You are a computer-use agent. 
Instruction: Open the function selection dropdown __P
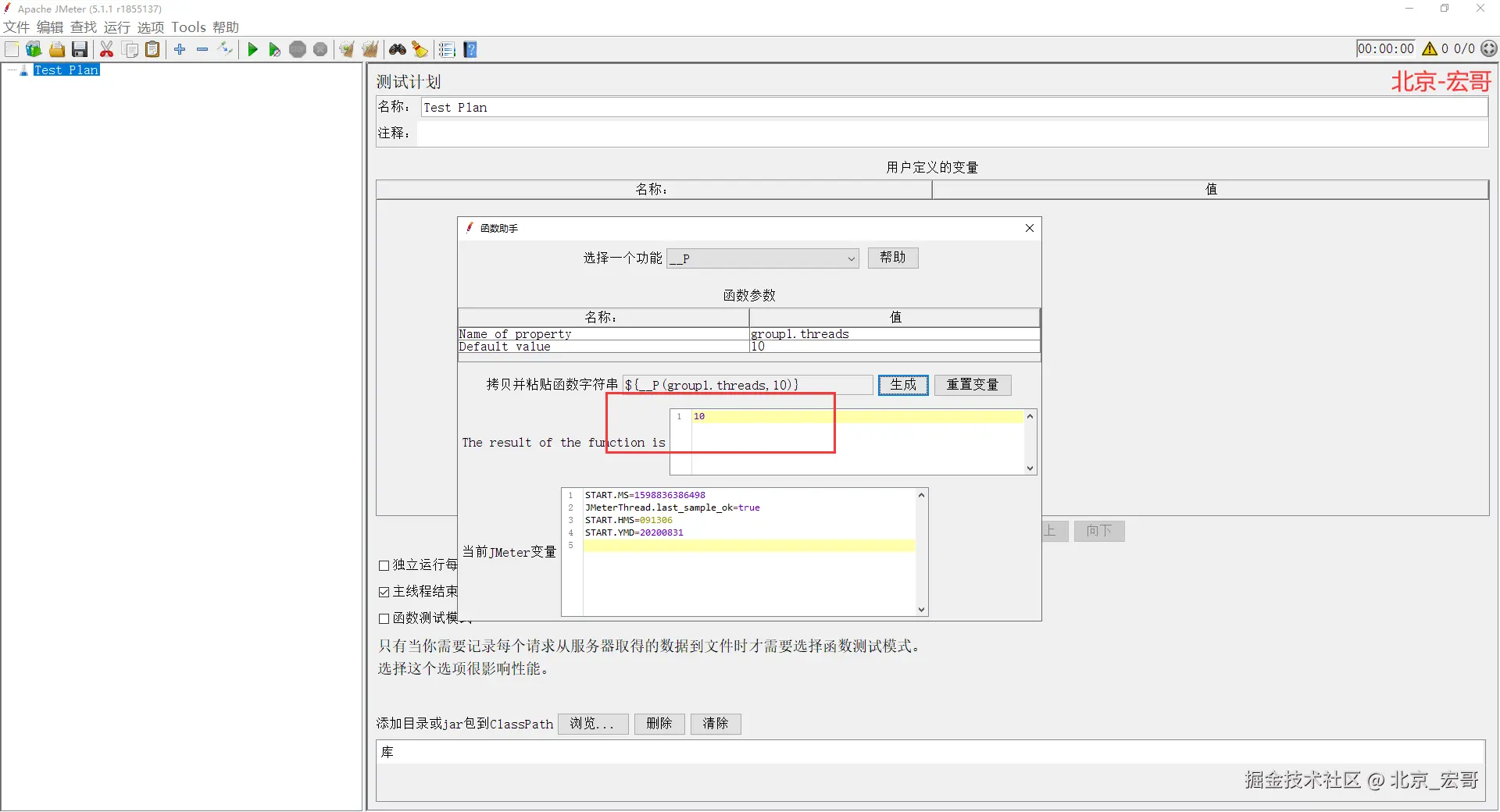click(762, 258)
